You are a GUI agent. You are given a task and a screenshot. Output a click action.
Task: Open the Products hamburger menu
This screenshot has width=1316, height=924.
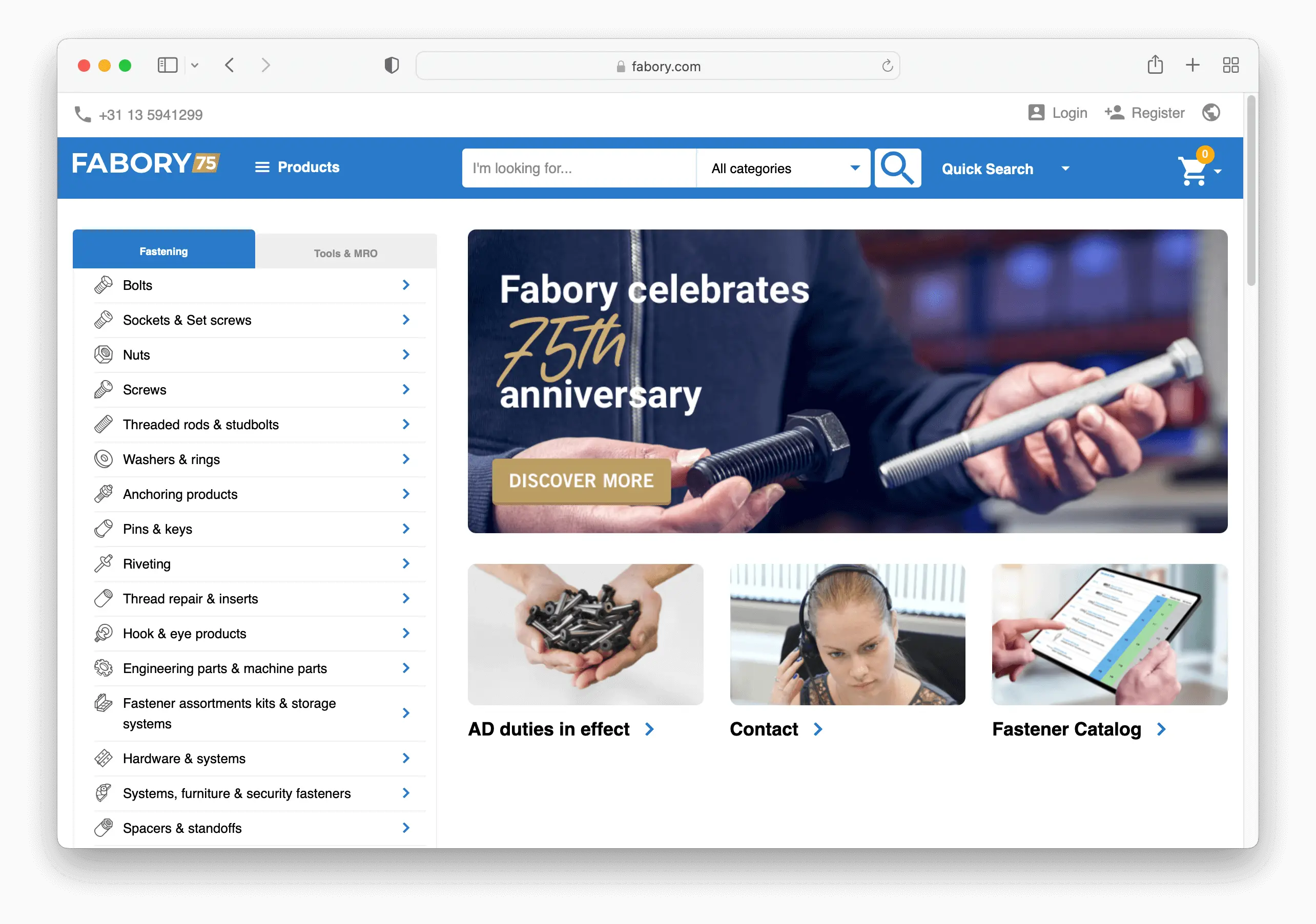(x=297, y=167)
